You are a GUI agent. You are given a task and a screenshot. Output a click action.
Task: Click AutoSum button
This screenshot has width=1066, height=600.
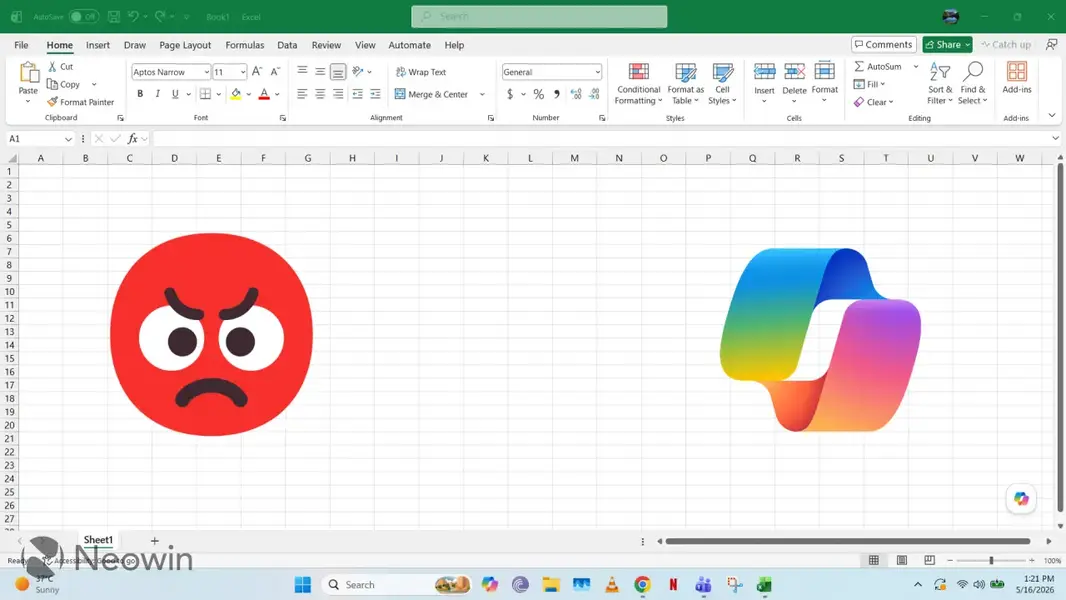click(x=878, y=67)
